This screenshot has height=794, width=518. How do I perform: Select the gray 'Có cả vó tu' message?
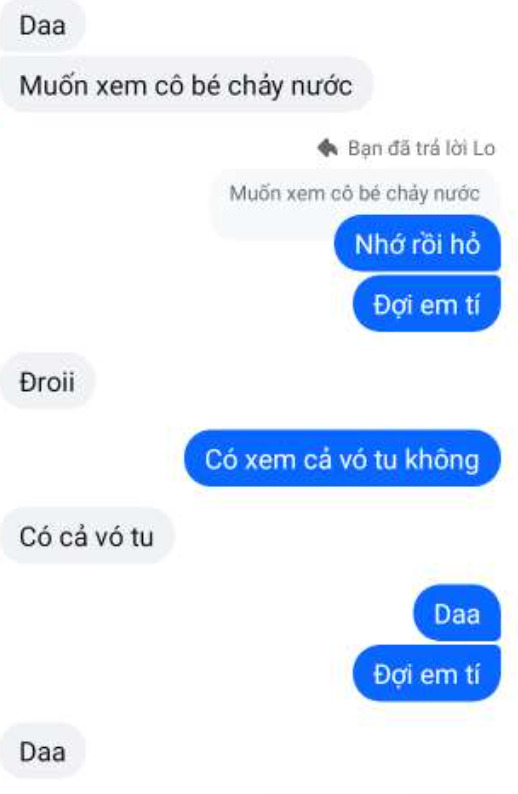coord(87,536)
